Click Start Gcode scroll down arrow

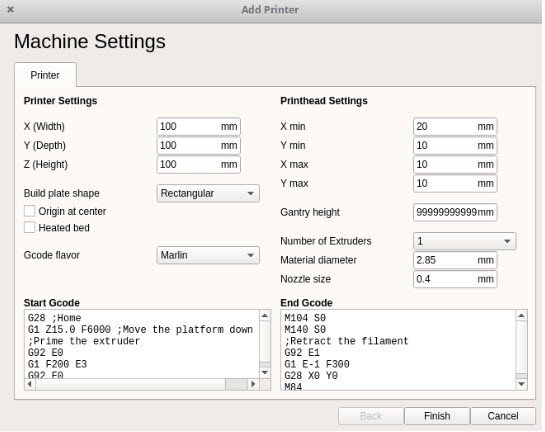point(265,373)
